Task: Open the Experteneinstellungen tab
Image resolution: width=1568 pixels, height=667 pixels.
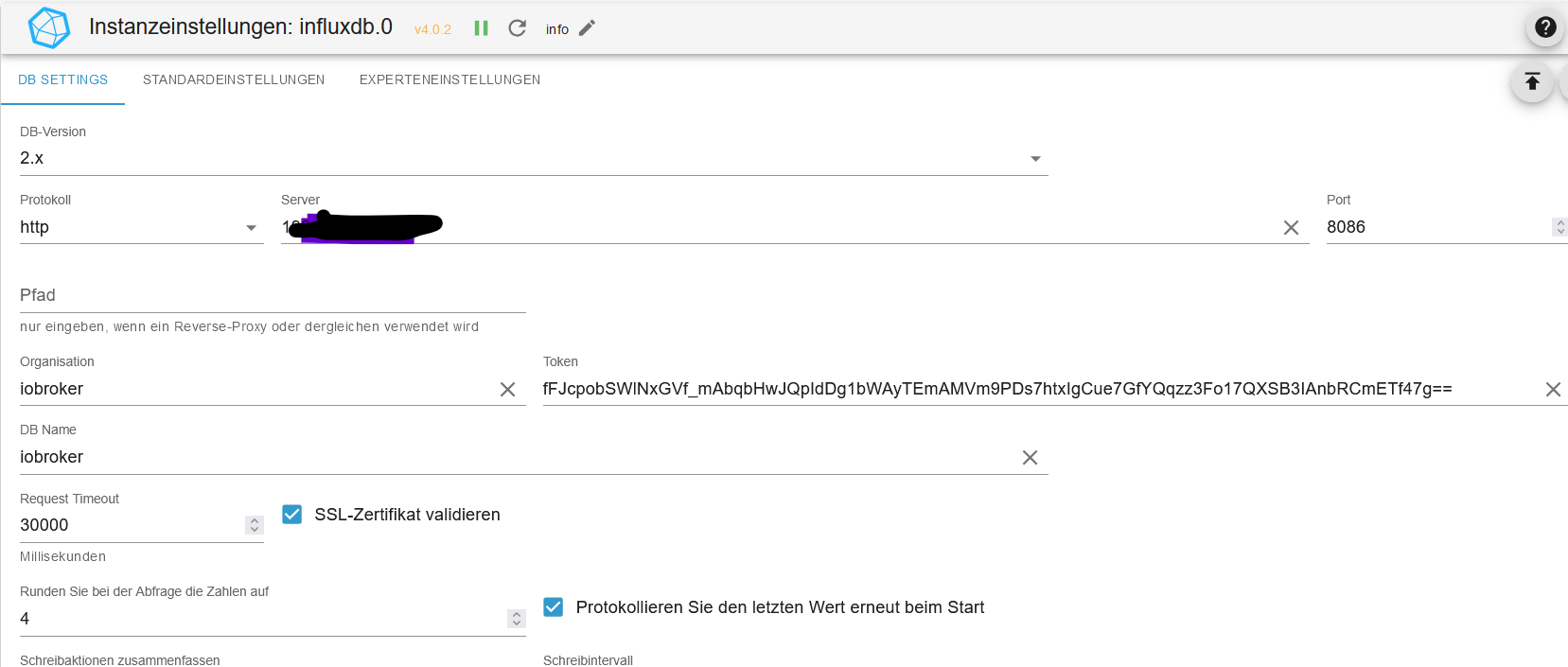Action: pyautogui.click(x=449, y=79)
